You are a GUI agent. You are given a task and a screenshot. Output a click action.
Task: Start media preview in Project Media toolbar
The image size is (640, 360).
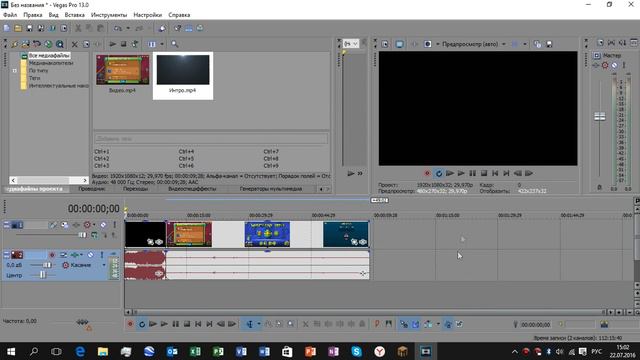[113, 44]
